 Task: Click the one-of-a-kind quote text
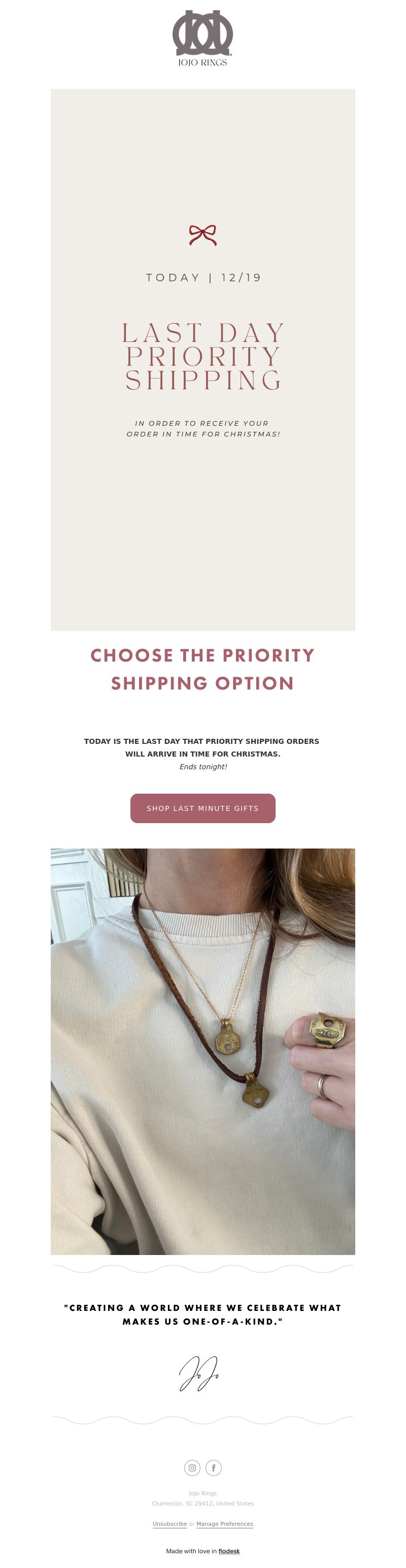pos(202,1314)
